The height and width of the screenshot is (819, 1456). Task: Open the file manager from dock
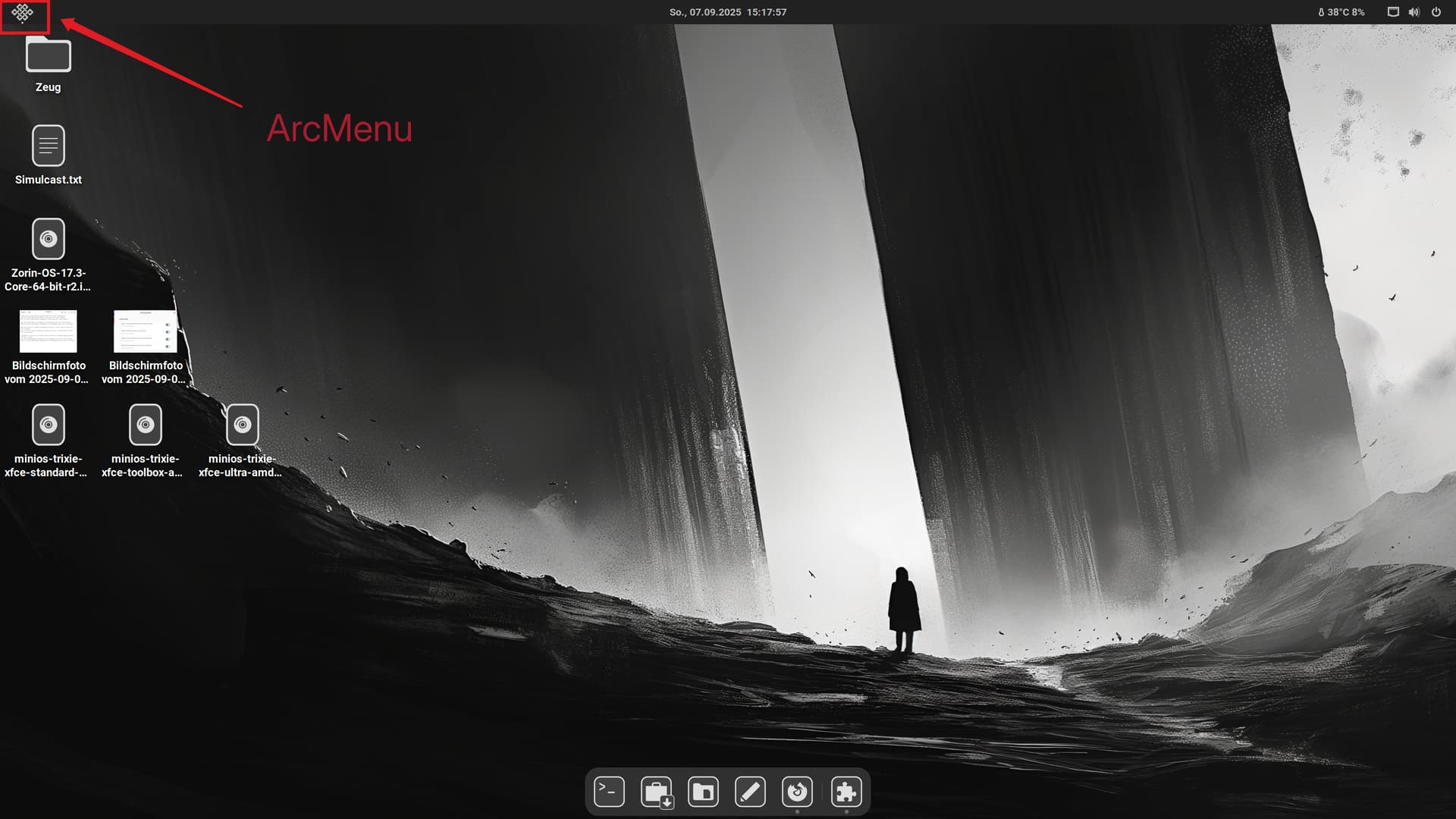703,792
